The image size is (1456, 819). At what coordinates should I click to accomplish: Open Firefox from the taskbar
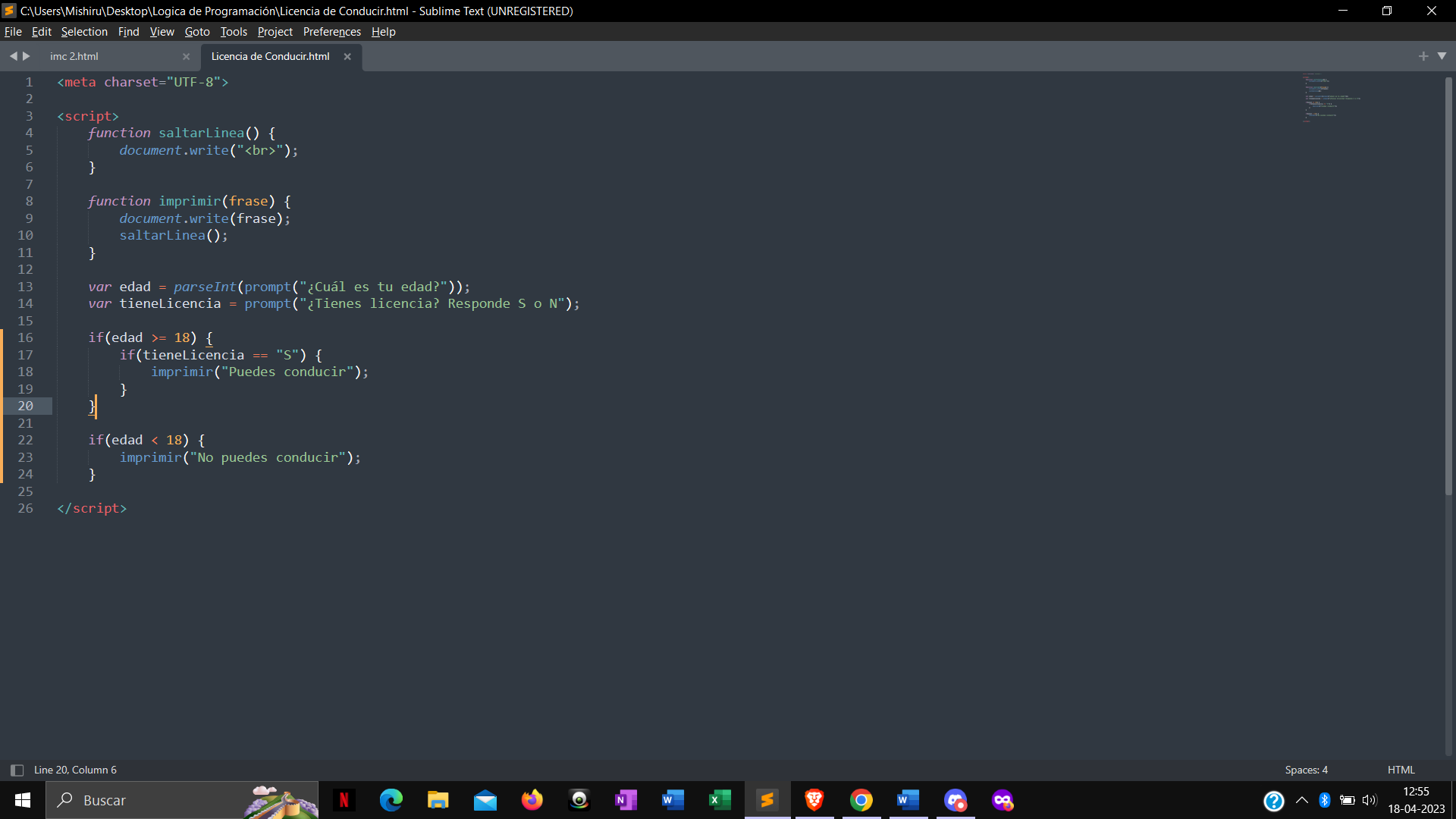pos(532,800)
